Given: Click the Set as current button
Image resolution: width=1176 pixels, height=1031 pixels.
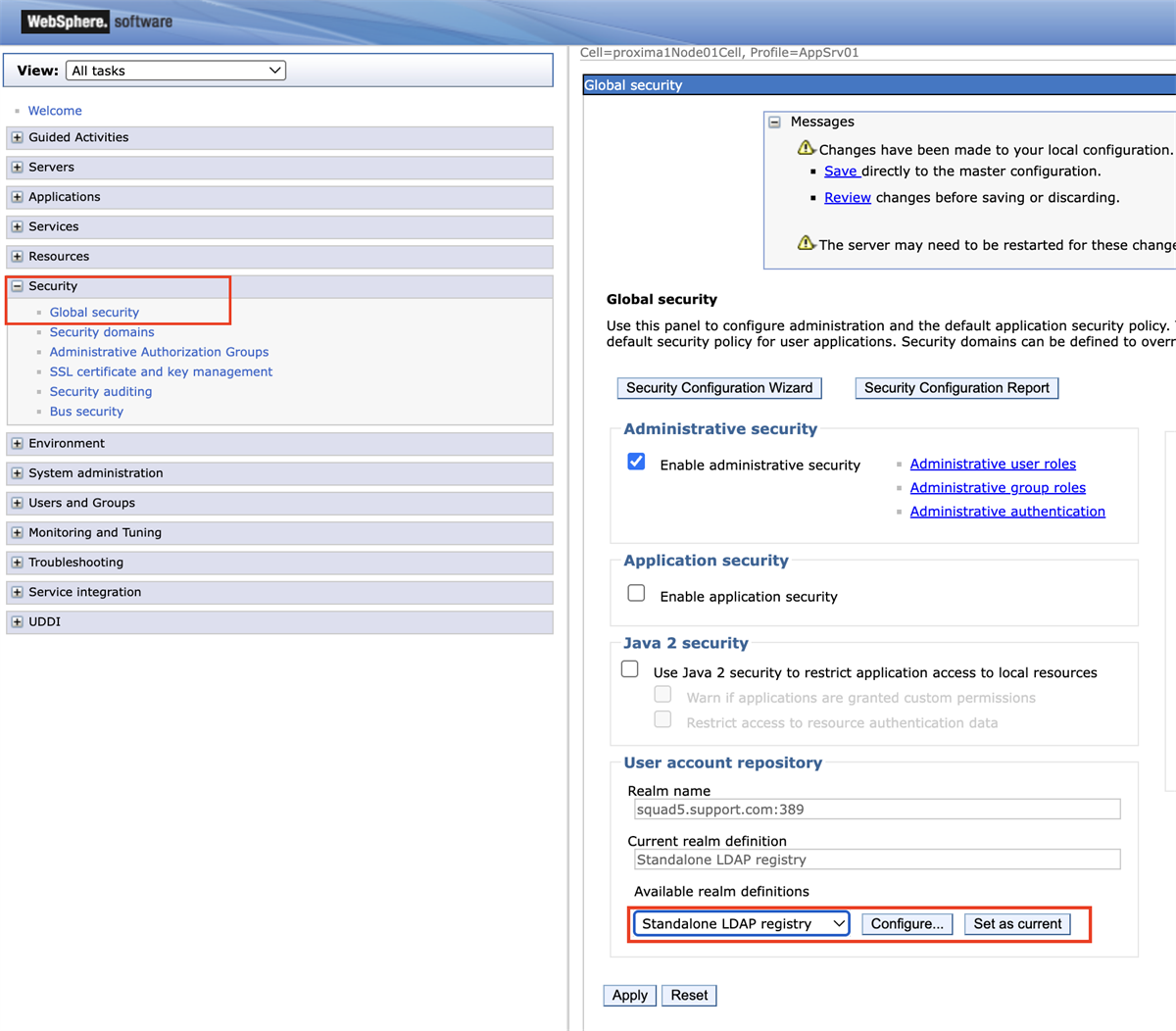Looking at the screenshot, I should tap(1017, 923).
